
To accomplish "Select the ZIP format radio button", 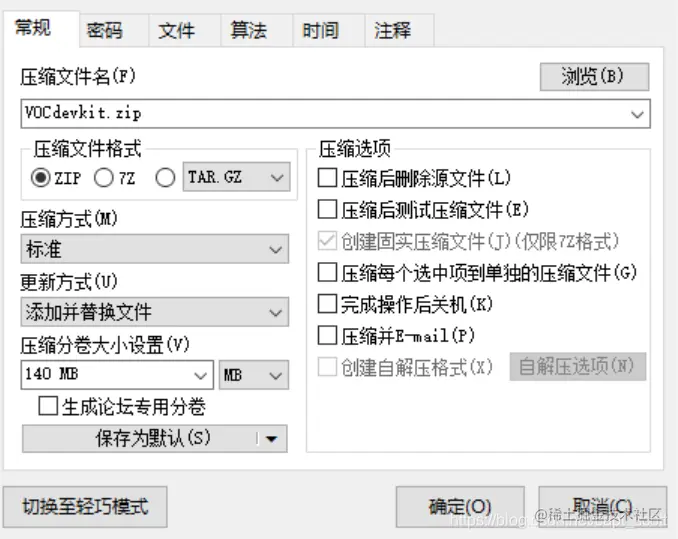I will [x=41, y=178].
